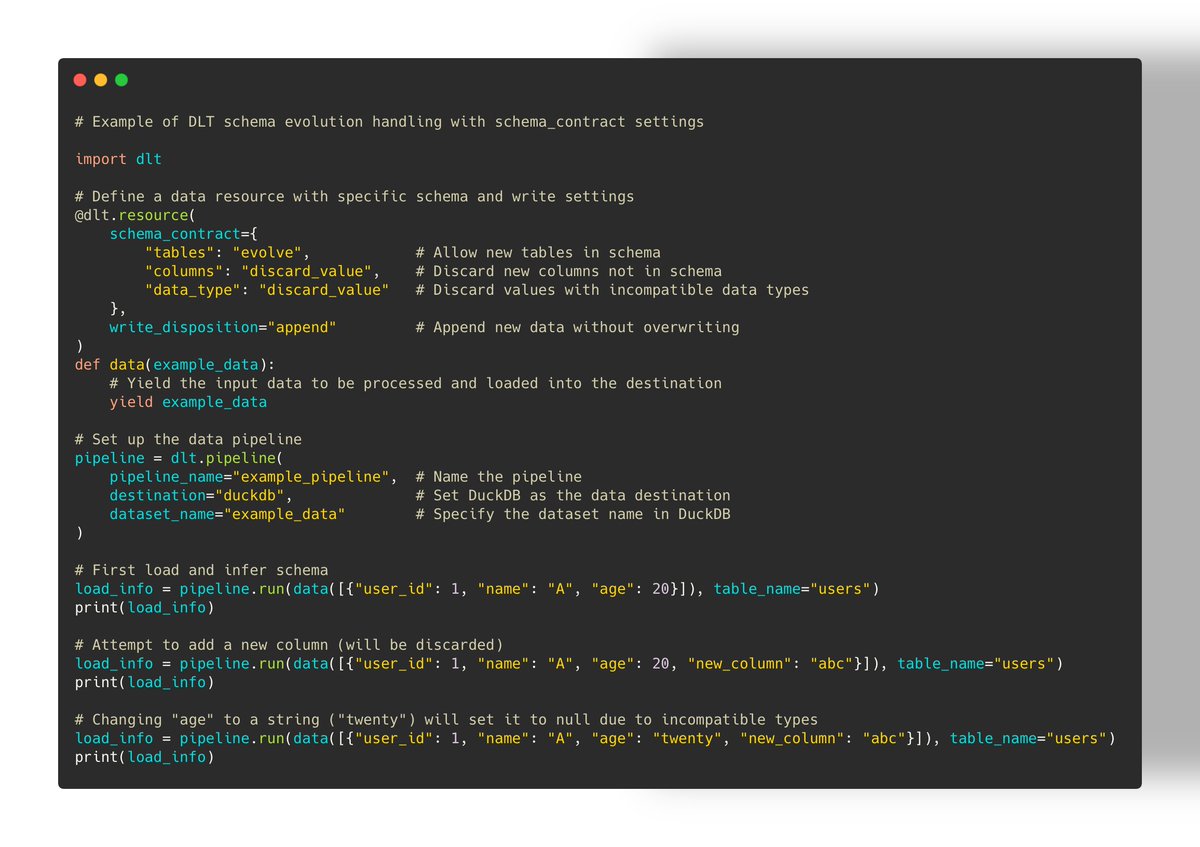Click the "columns": "discard_value" entry
Screen dimensions: 1200x847
tap(263, 271)
